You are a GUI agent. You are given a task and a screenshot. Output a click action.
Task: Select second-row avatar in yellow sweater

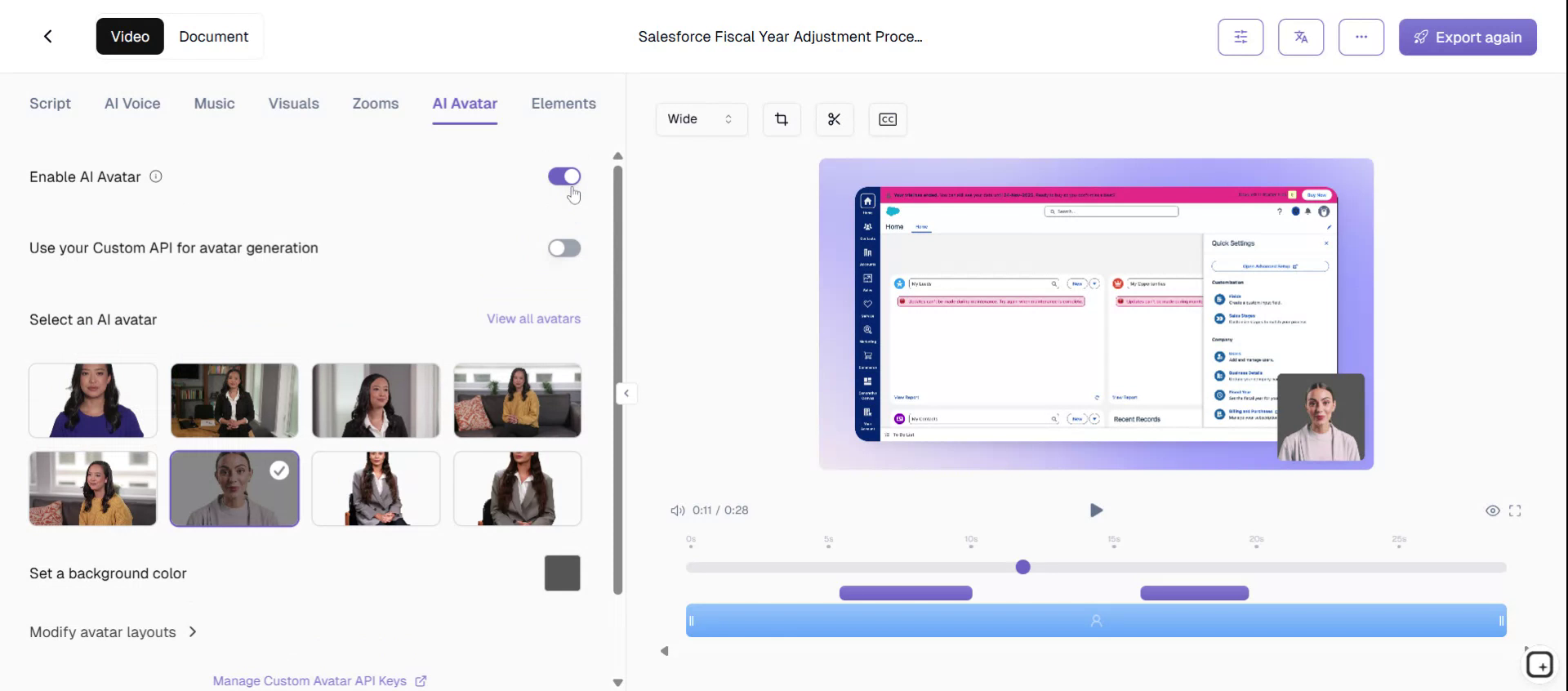(x=93, y=488)
